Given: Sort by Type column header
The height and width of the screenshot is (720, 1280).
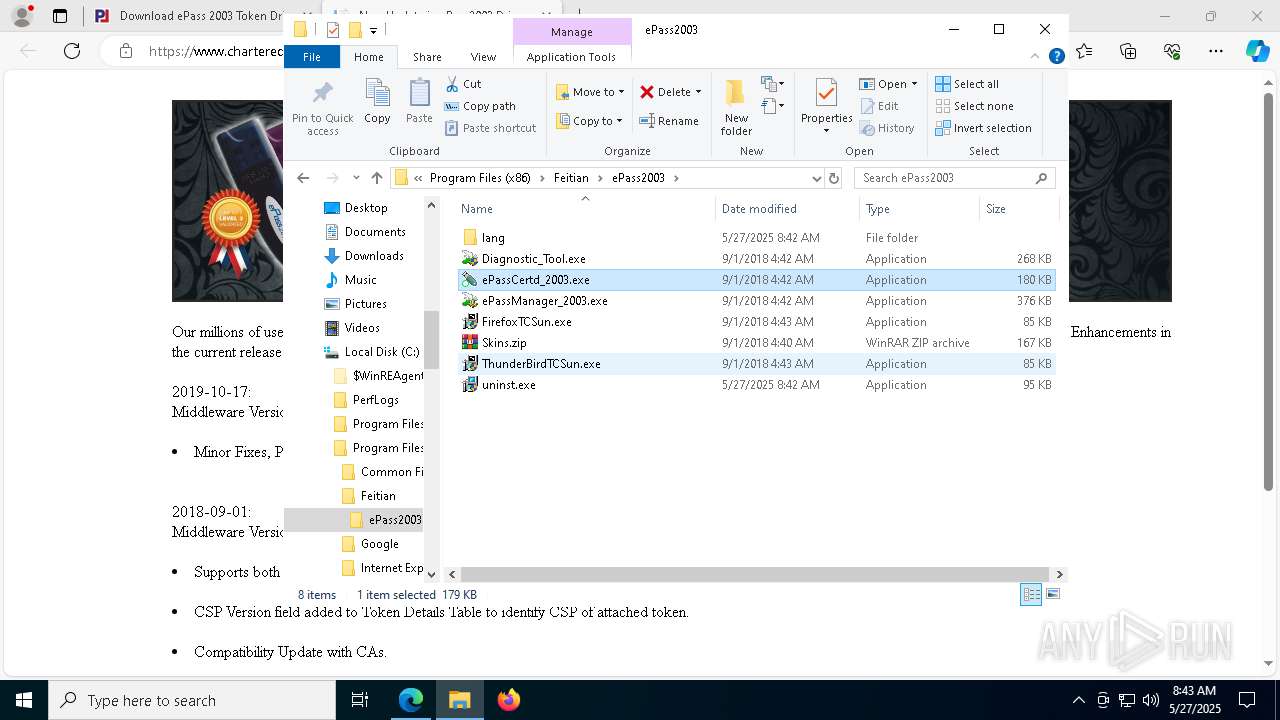Looking at the screenshot, I should point(919,209).
